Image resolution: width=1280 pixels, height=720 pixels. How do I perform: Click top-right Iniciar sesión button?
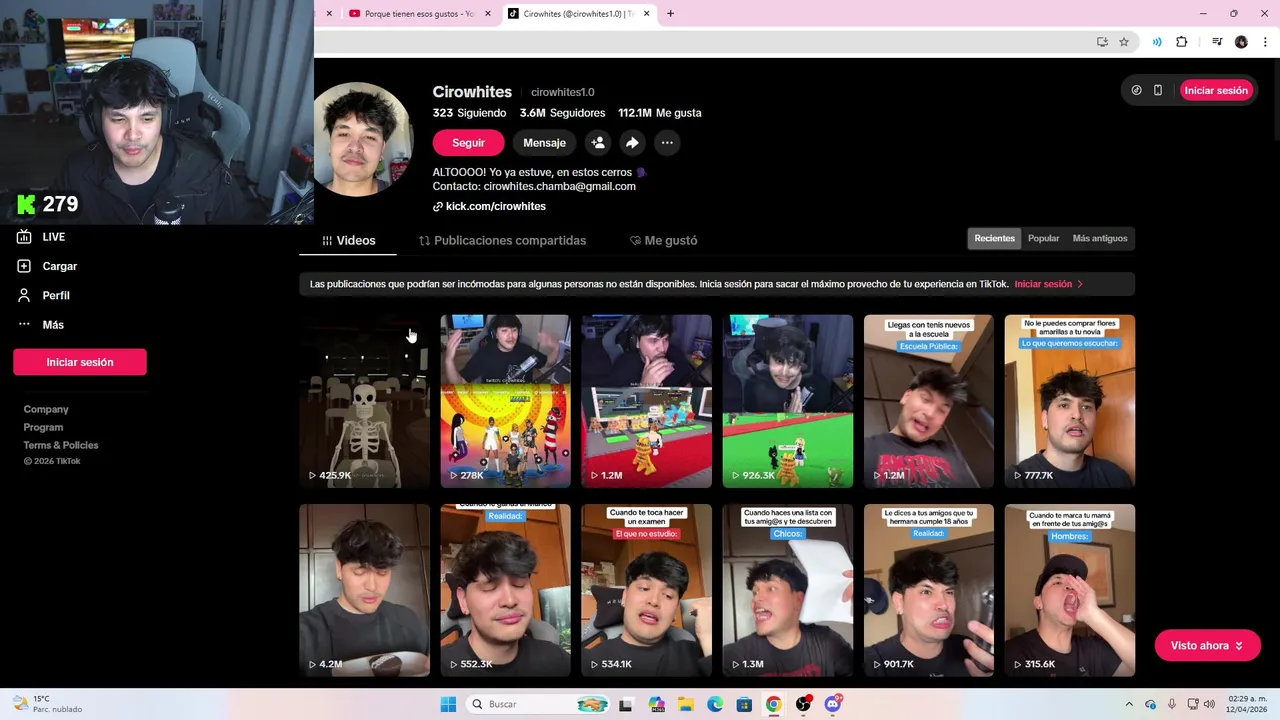pyautogui.click(x=1216, y=90)
